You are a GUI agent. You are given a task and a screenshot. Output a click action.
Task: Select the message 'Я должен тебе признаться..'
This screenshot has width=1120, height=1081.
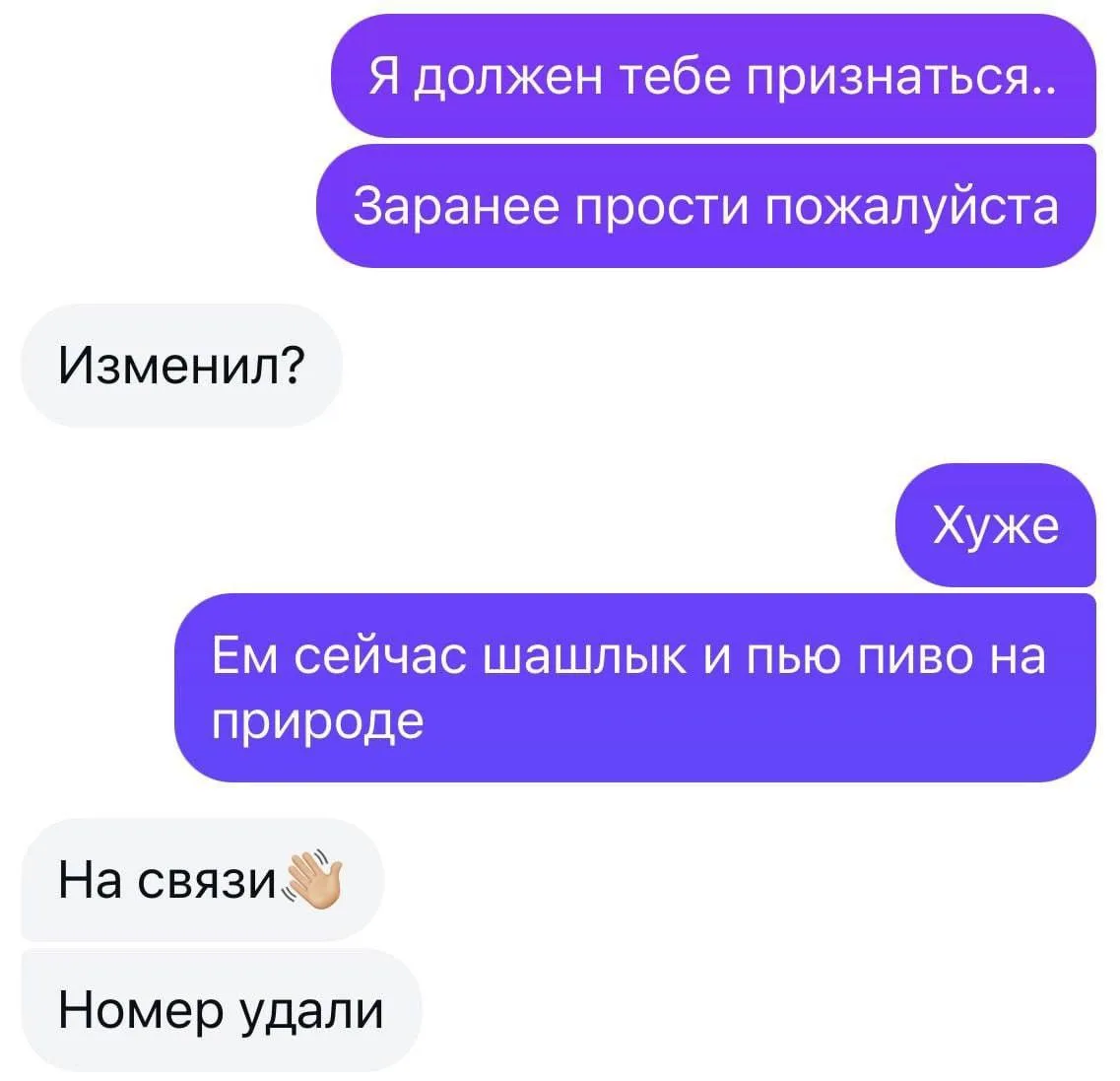tap(713, 76)
